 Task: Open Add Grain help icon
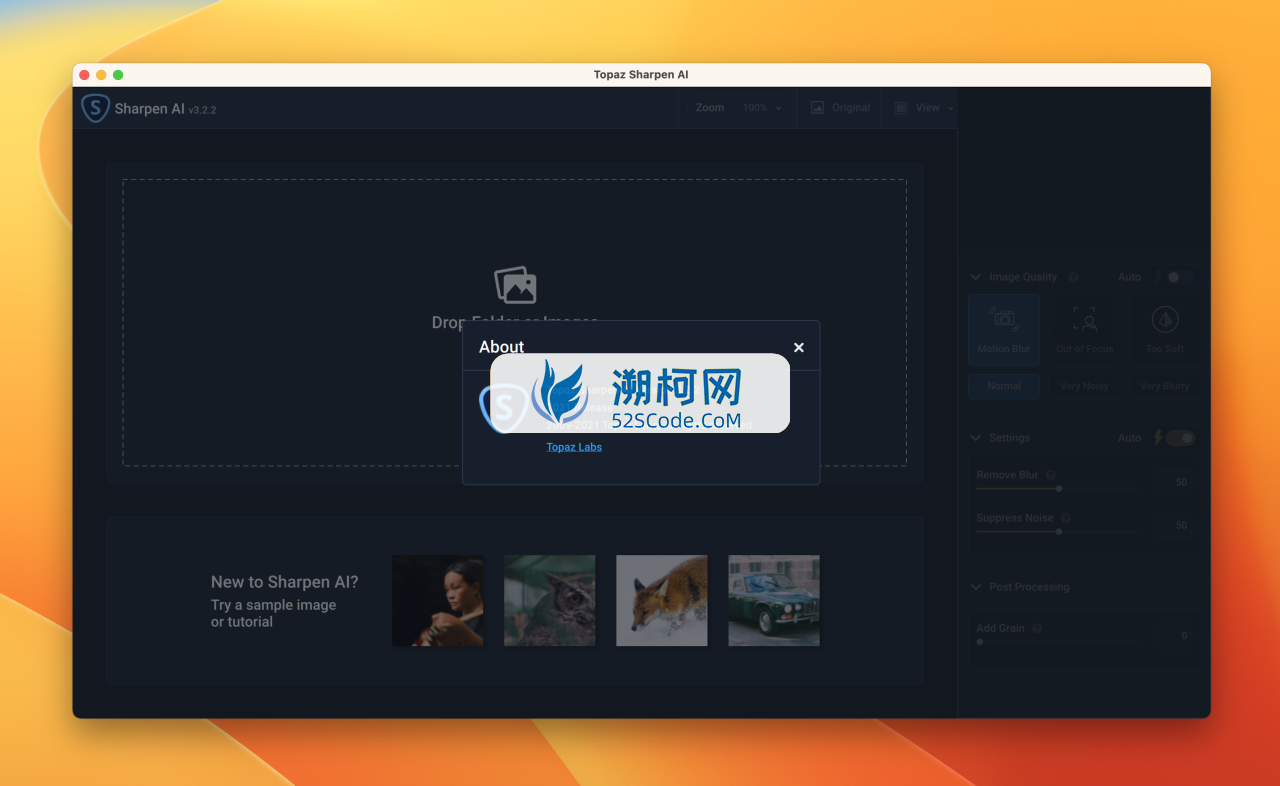point(1037,629)
